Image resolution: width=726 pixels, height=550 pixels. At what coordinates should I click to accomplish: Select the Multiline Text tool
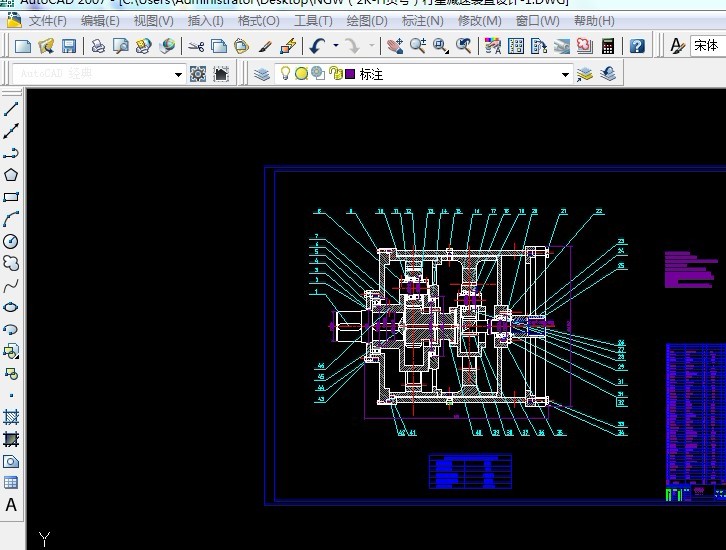(x=11, y=505)
